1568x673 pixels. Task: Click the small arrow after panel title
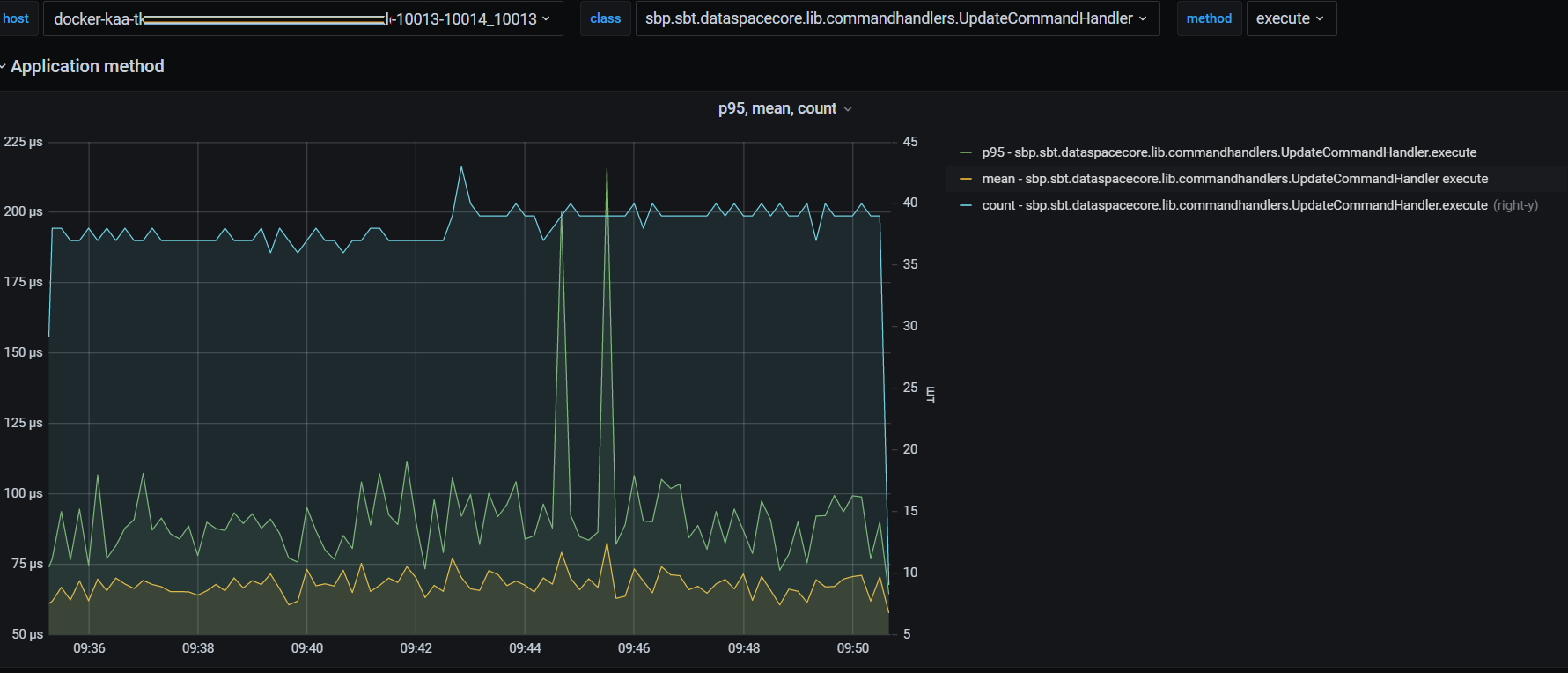click(x=848, y=109)
